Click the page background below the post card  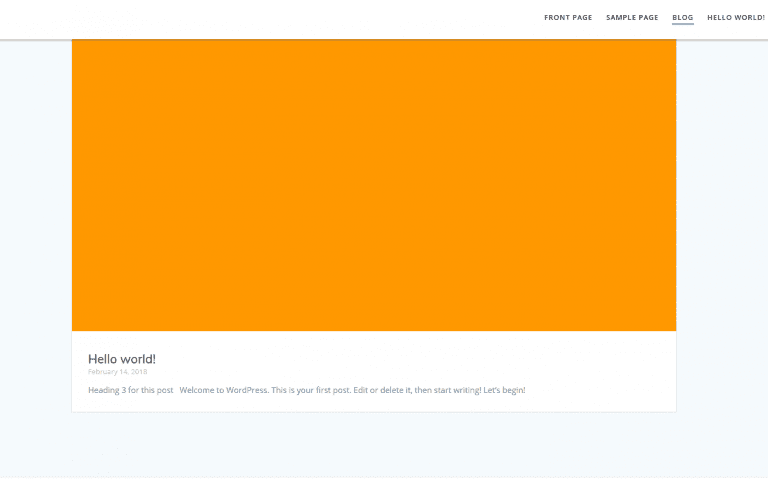point(374,445)
